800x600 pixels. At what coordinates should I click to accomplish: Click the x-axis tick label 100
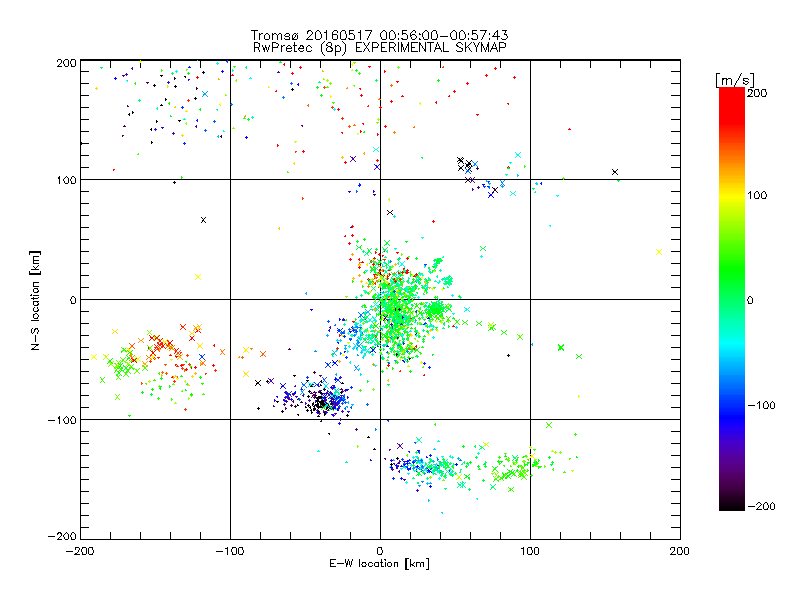coord(530,551)
